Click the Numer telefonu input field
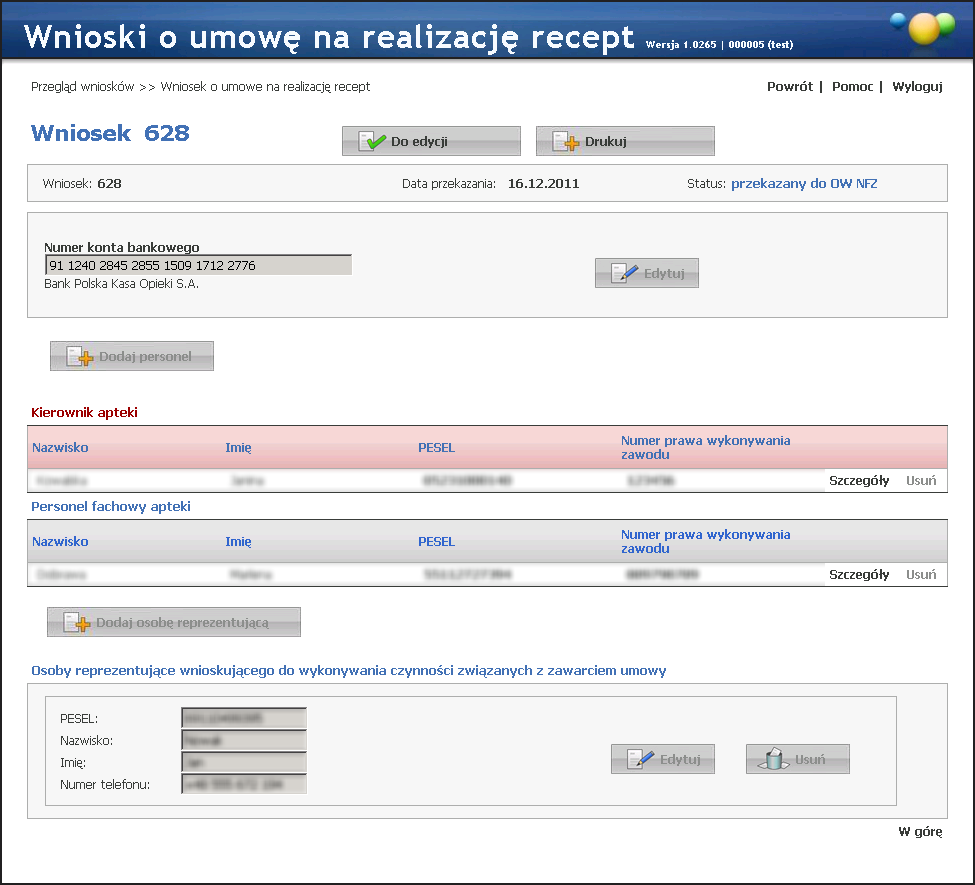The width and height of the screenshot is (975, 885). coord(243,785)
